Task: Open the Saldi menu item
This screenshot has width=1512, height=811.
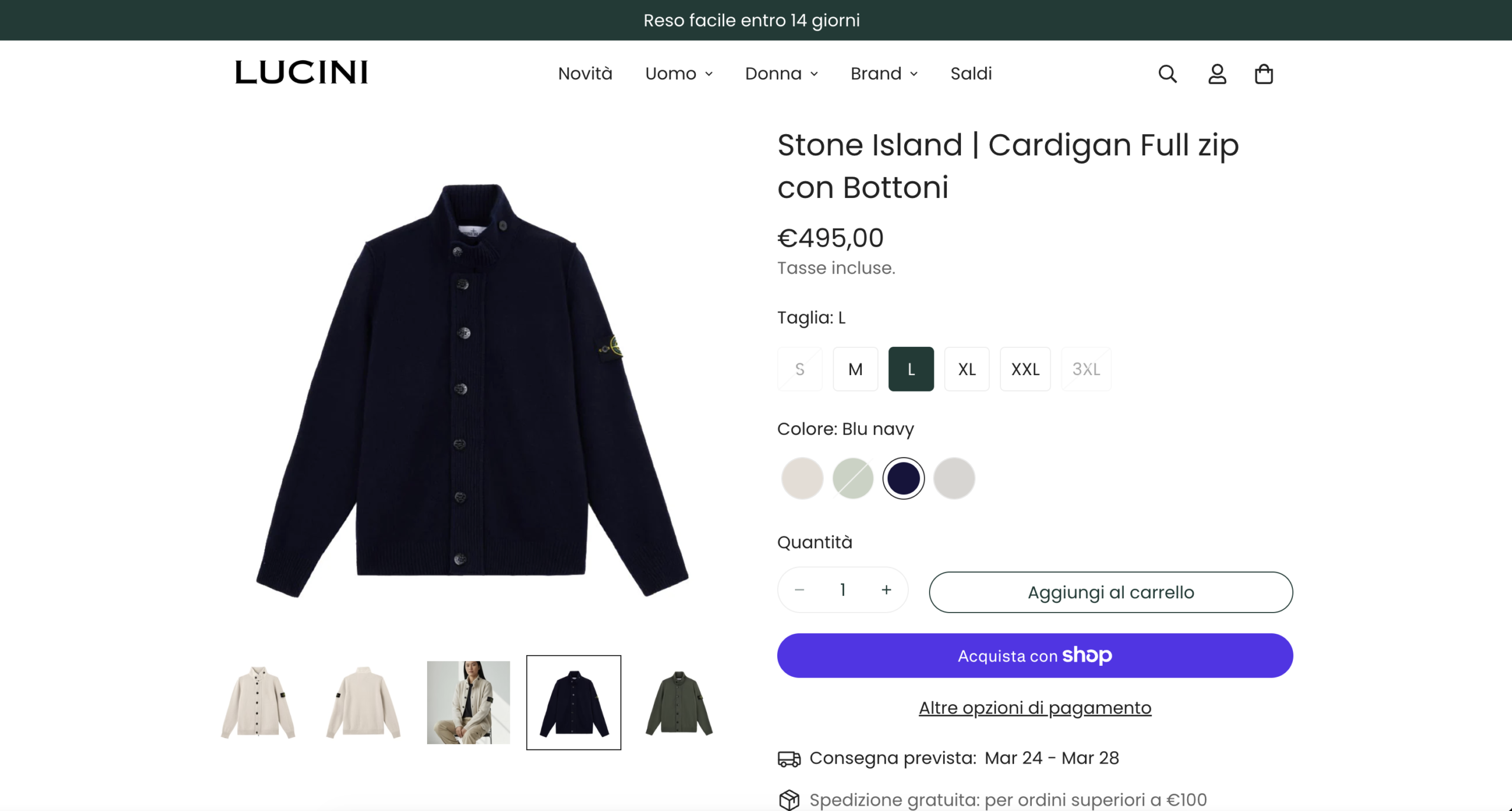Action: coord(971,74)
